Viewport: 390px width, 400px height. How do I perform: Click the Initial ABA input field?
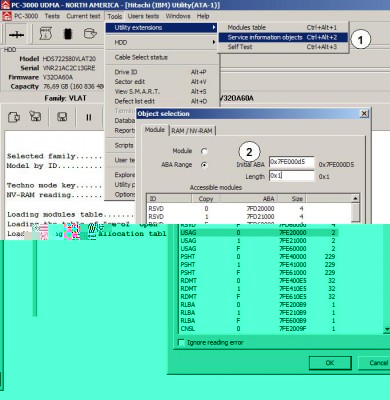(x=292, y=162)
